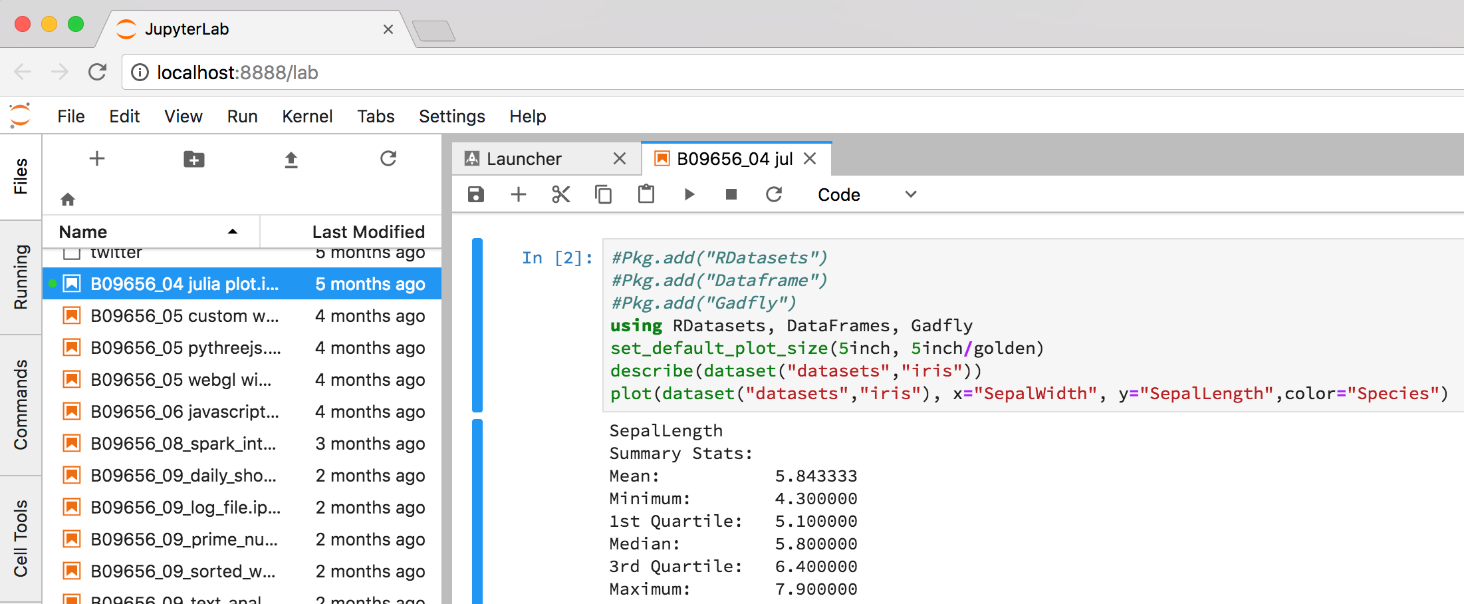Select B09656_09_log_file notebook

tap(241, 508)
